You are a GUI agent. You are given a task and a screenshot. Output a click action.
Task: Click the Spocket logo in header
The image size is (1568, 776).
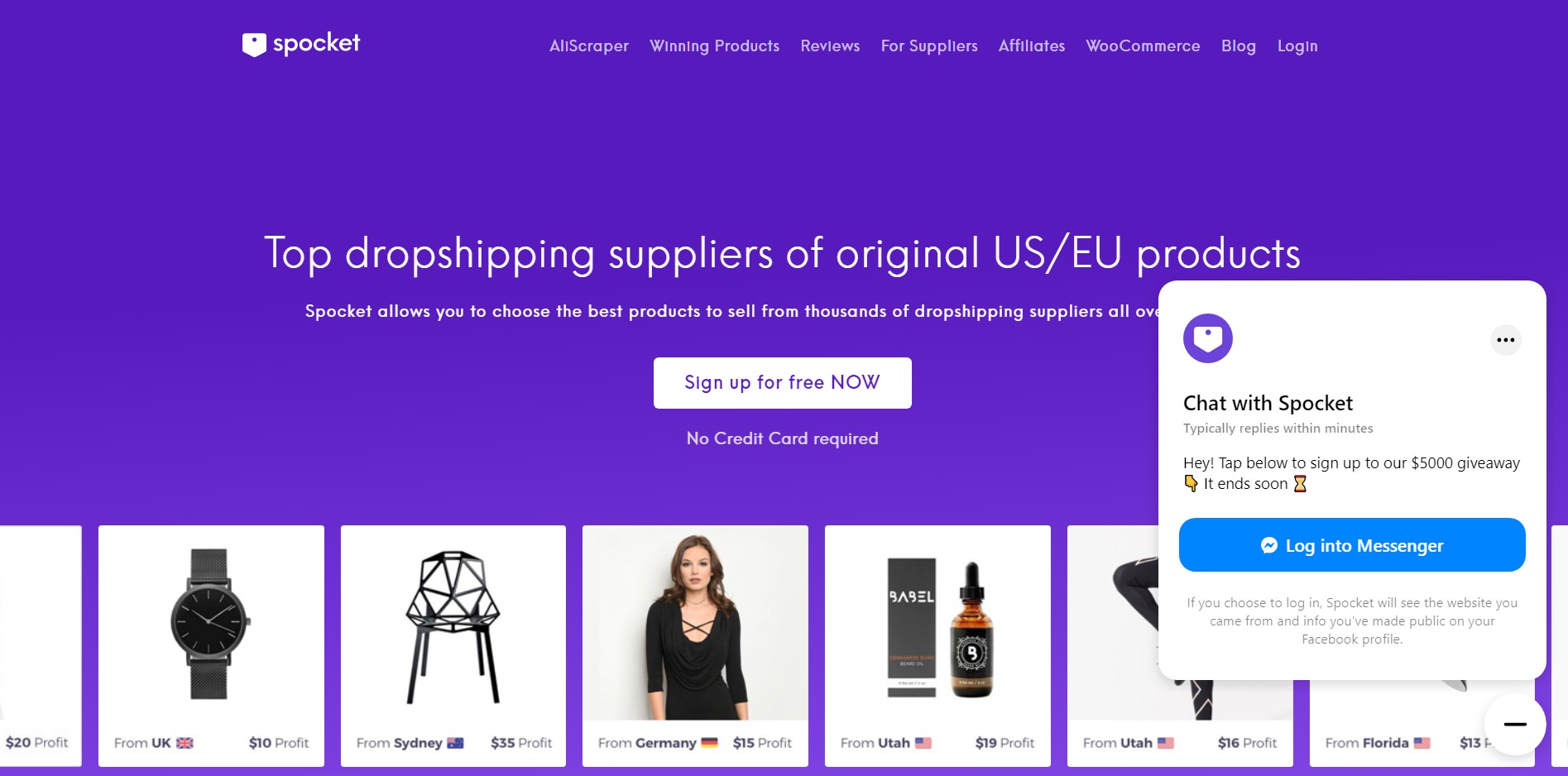pyautogui.click(x=301, y=44)
